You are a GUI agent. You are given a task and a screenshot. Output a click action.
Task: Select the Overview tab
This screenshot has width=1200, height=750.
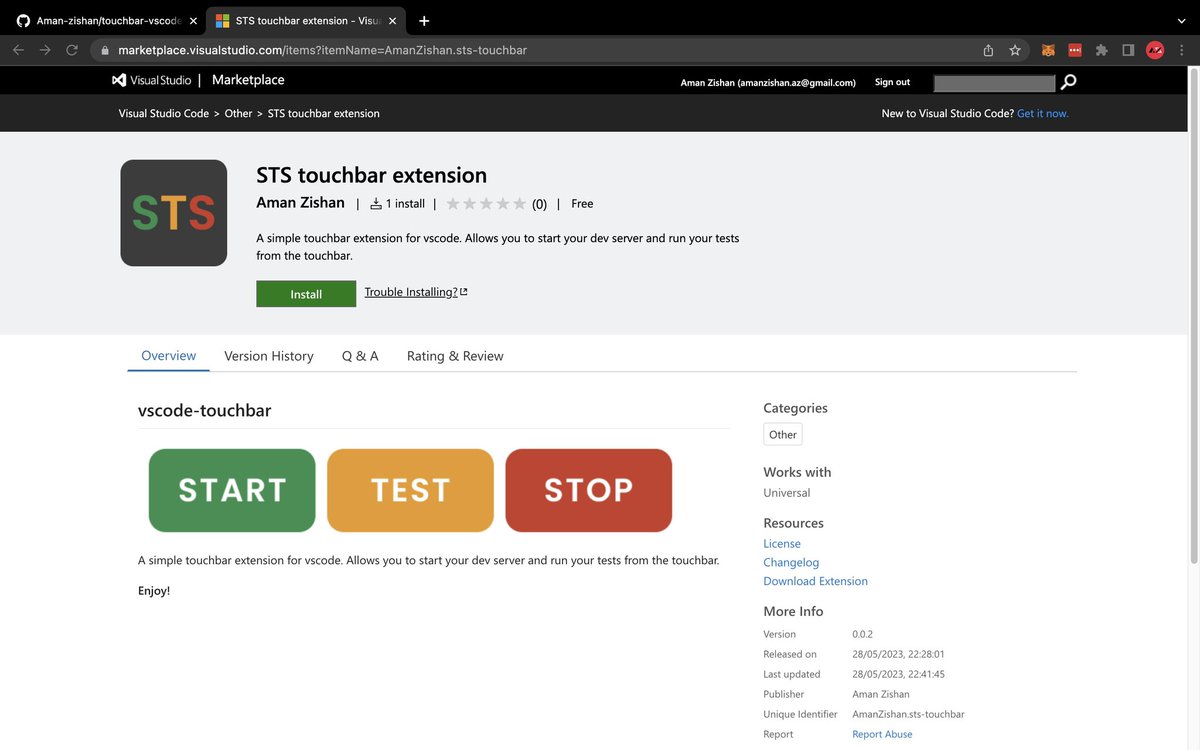coord(168,356)
